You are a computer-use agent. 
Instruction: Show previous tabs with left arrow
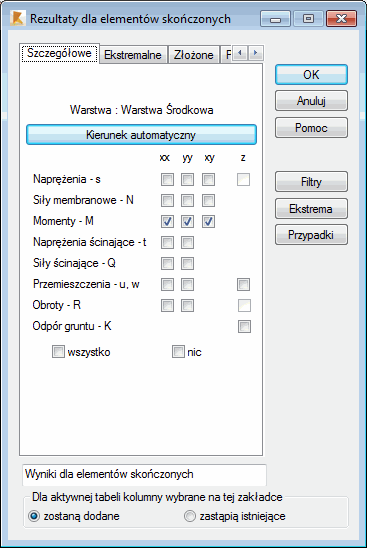coord(240,53)
